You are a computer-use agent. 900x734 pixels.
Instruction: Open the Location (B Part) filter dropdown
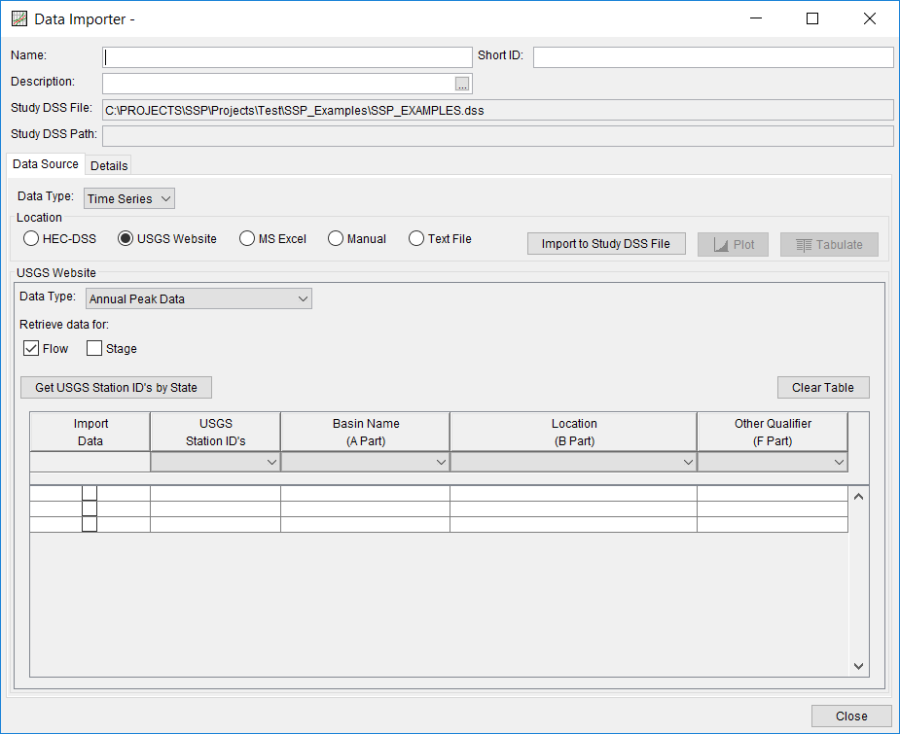coord(573,462)
